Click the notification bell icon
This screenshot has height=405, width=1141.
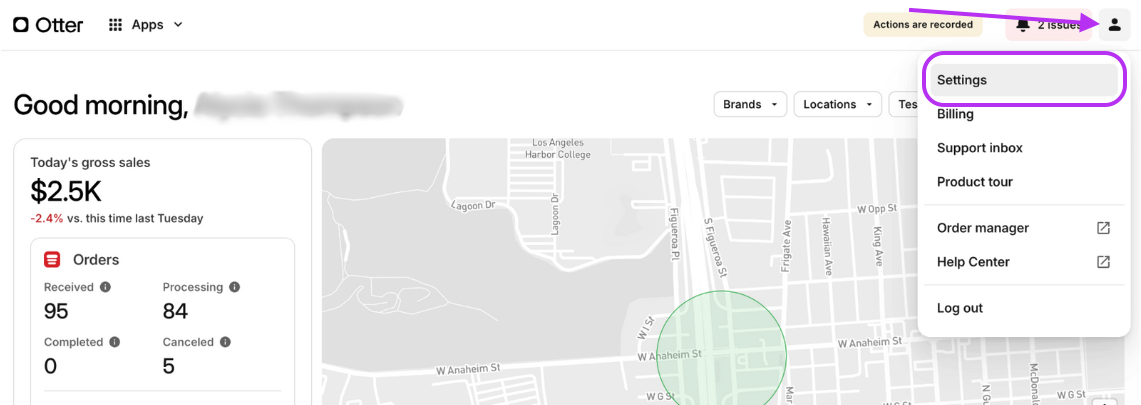[1024, 25]
